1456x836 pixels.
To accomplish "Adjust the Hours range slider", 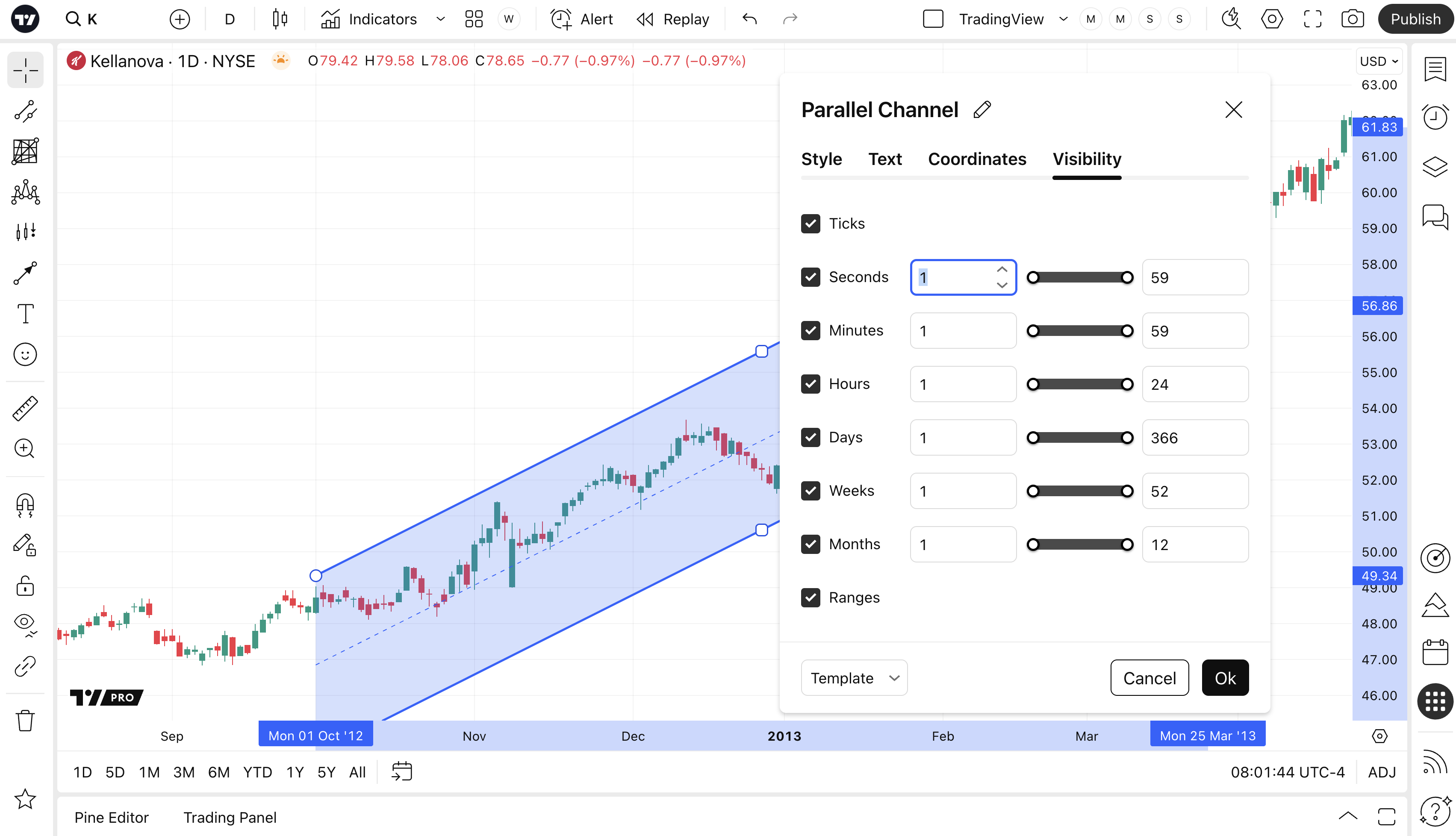I will (1080, 384).
